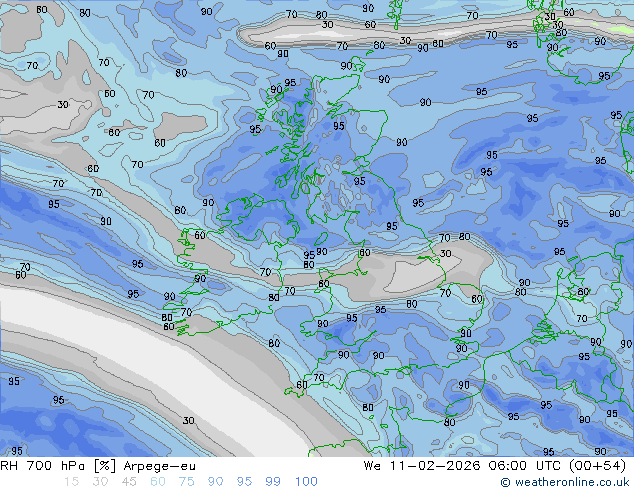Select legend value 30 in color scale
Screen dimensions: 634x490
pos(100,482)
